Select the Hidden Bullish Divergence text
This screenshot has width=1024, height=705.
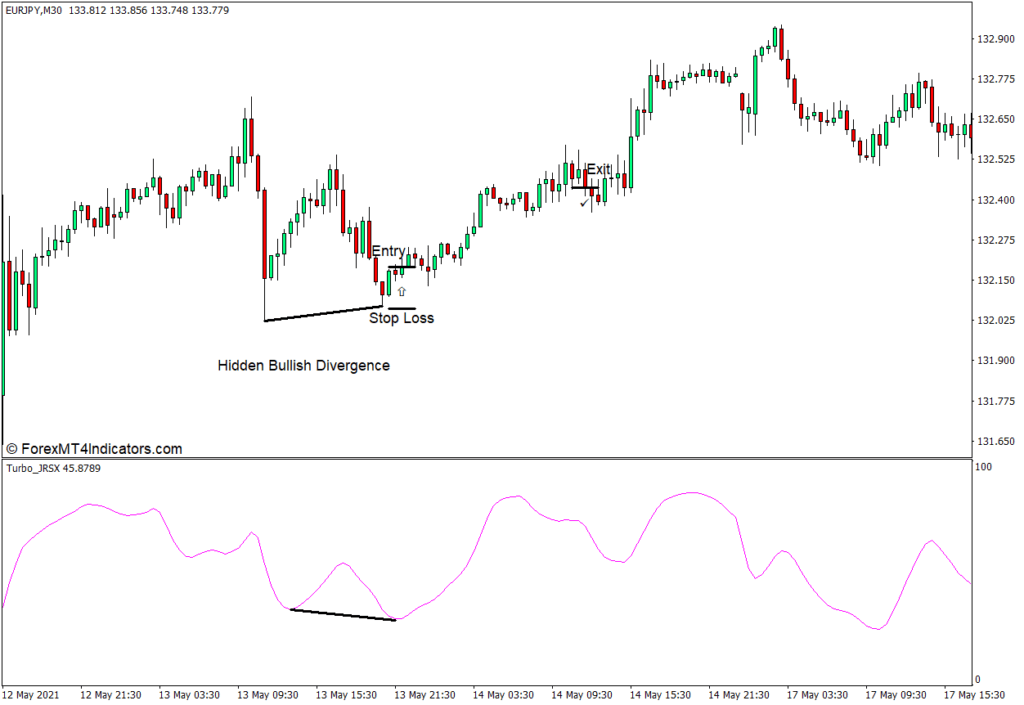tap(304, 366)
